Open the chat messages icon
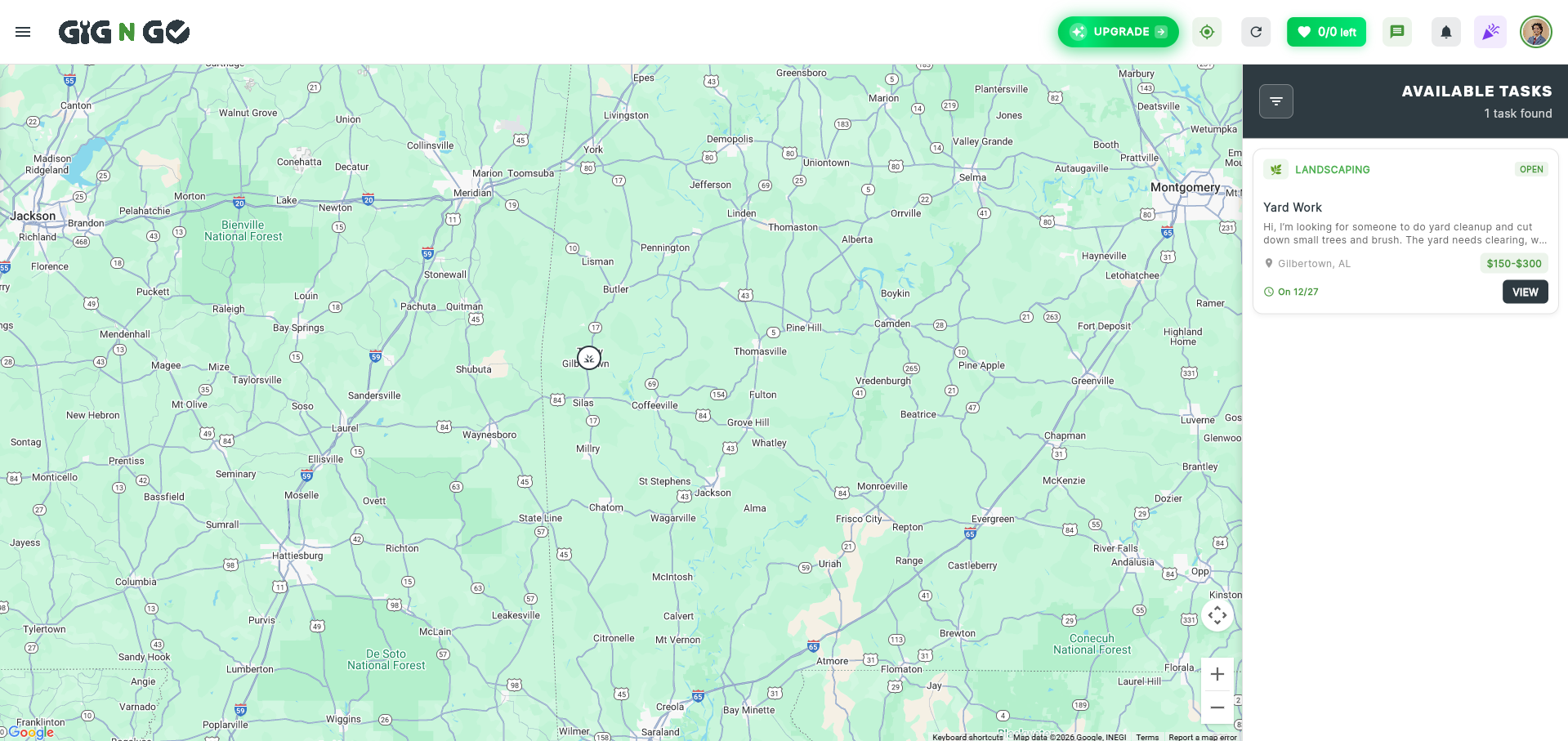This screenshot has height=741, width=1568. (1397, 32)
